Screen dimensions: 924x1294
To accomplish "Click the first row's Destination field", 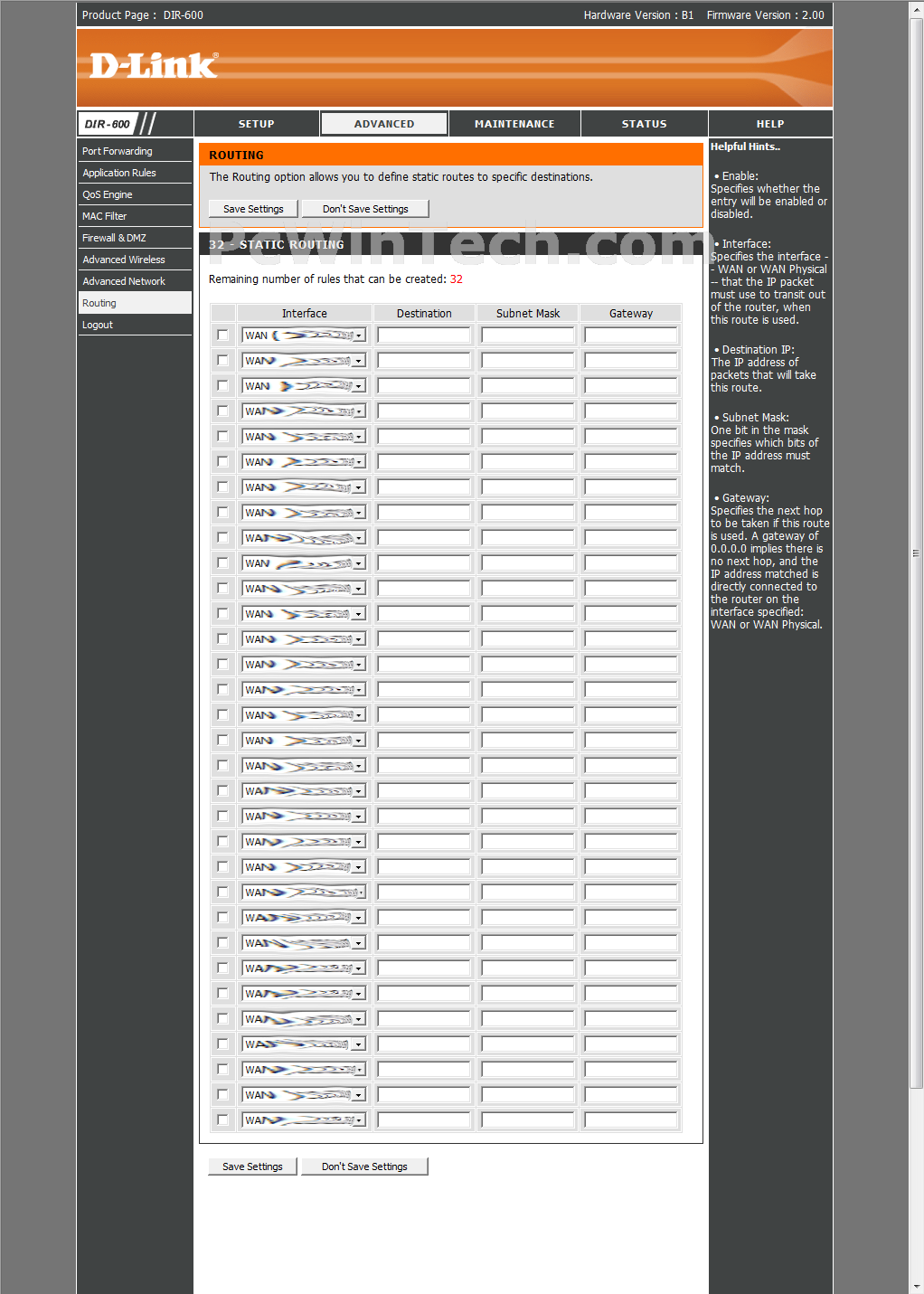I will pyautogui.click(x=424, y=335).
